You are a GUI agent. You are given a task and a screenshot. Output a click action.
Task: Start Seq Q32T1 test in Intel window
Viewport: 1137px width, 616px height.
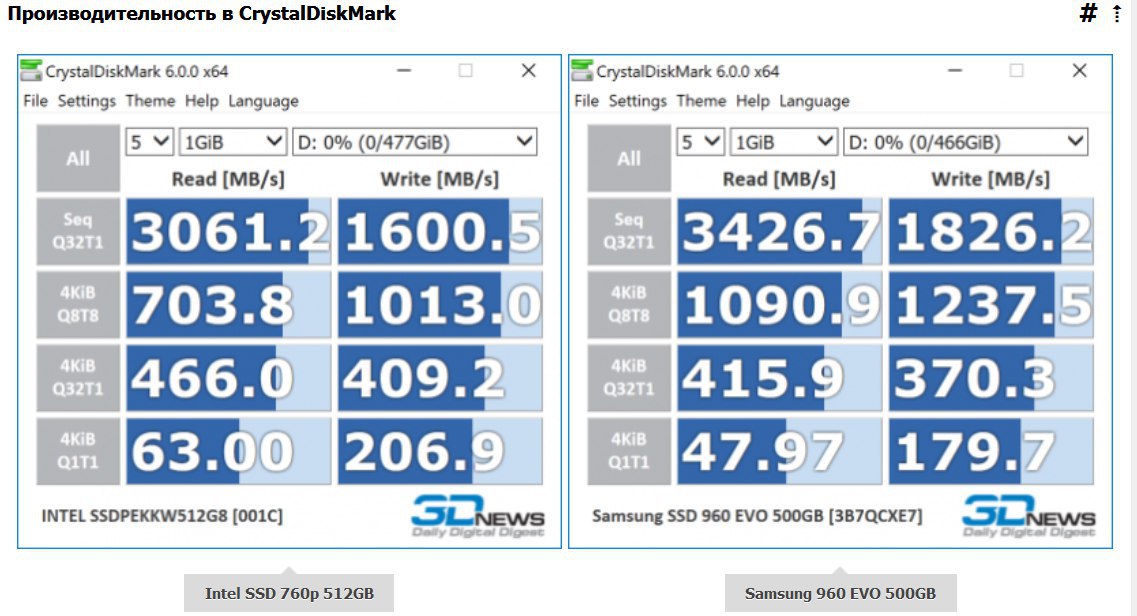coord(78,231)
